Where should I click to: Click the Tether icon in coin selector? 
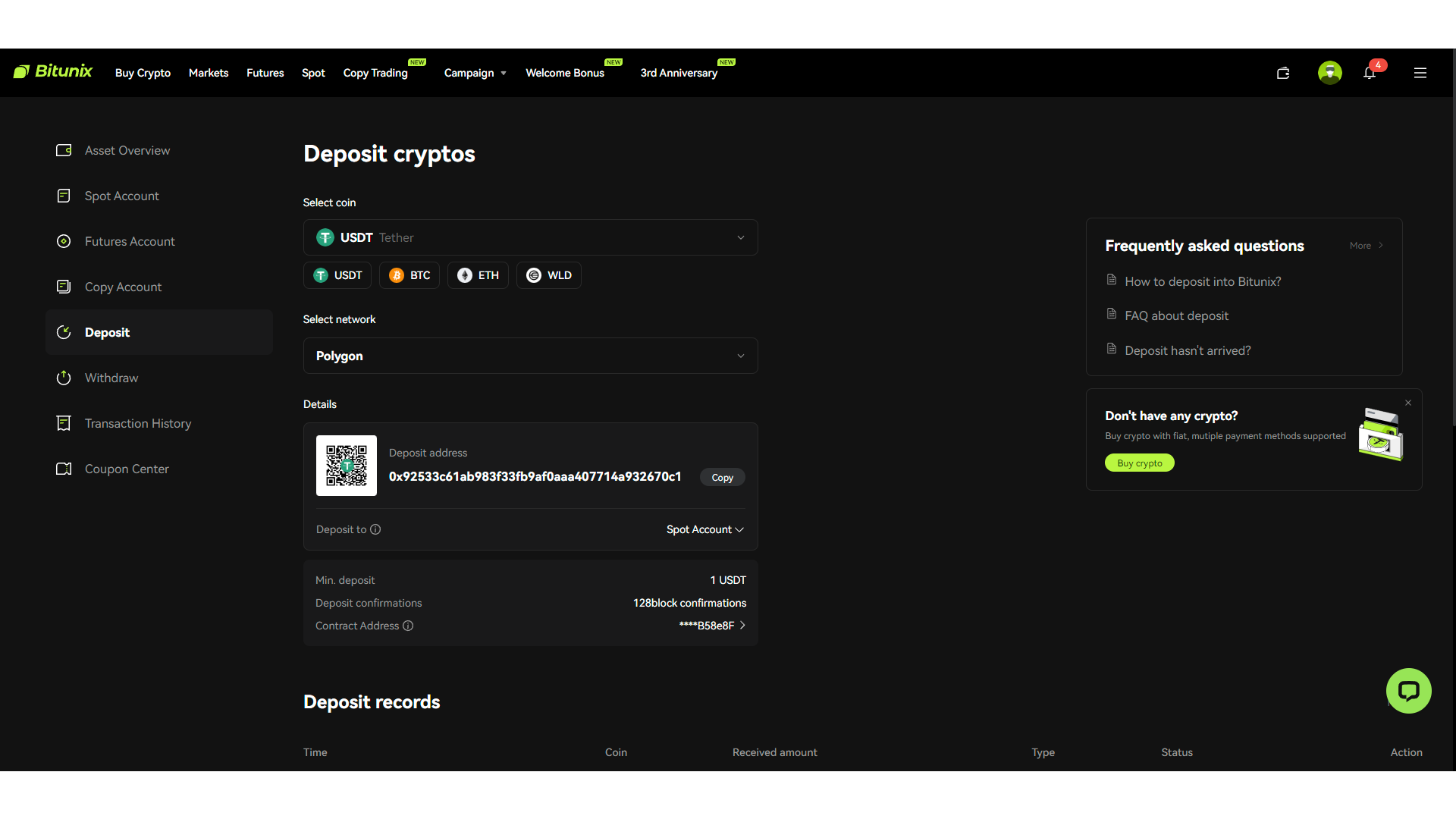tap(325, 237)
